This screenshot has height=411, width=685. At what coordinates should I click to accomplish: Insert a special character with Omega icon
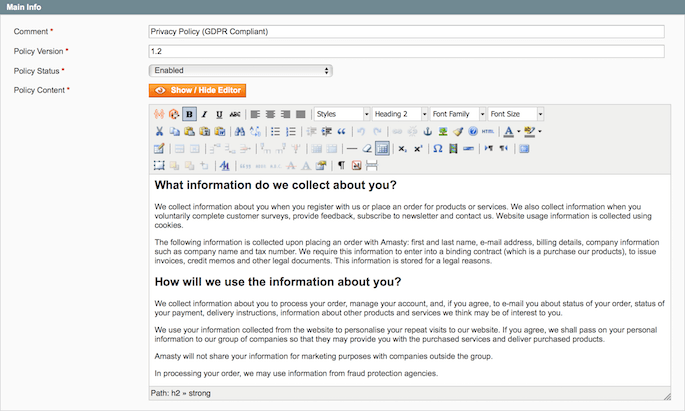point(437,148)
